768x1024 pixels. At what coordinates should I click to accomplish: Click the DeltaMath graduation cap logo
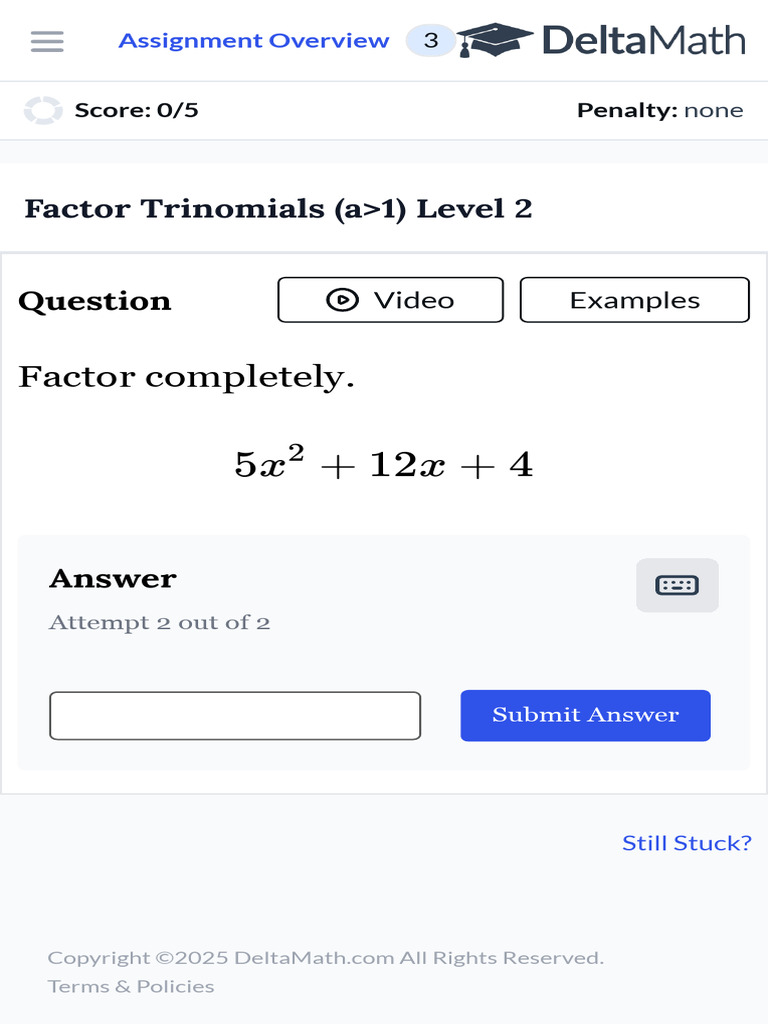495,40
